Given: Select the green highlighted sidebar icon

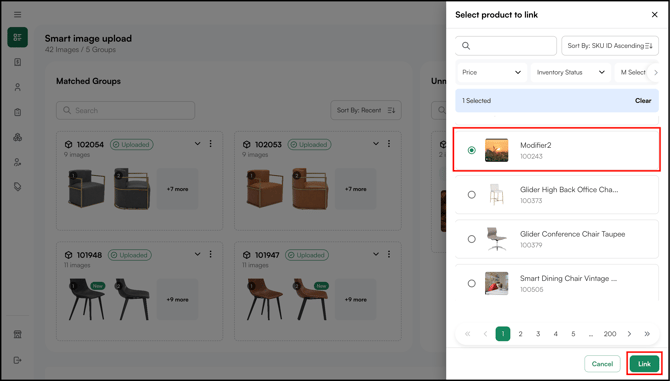Looking at the screenshot, I should (x=18, y=37).
